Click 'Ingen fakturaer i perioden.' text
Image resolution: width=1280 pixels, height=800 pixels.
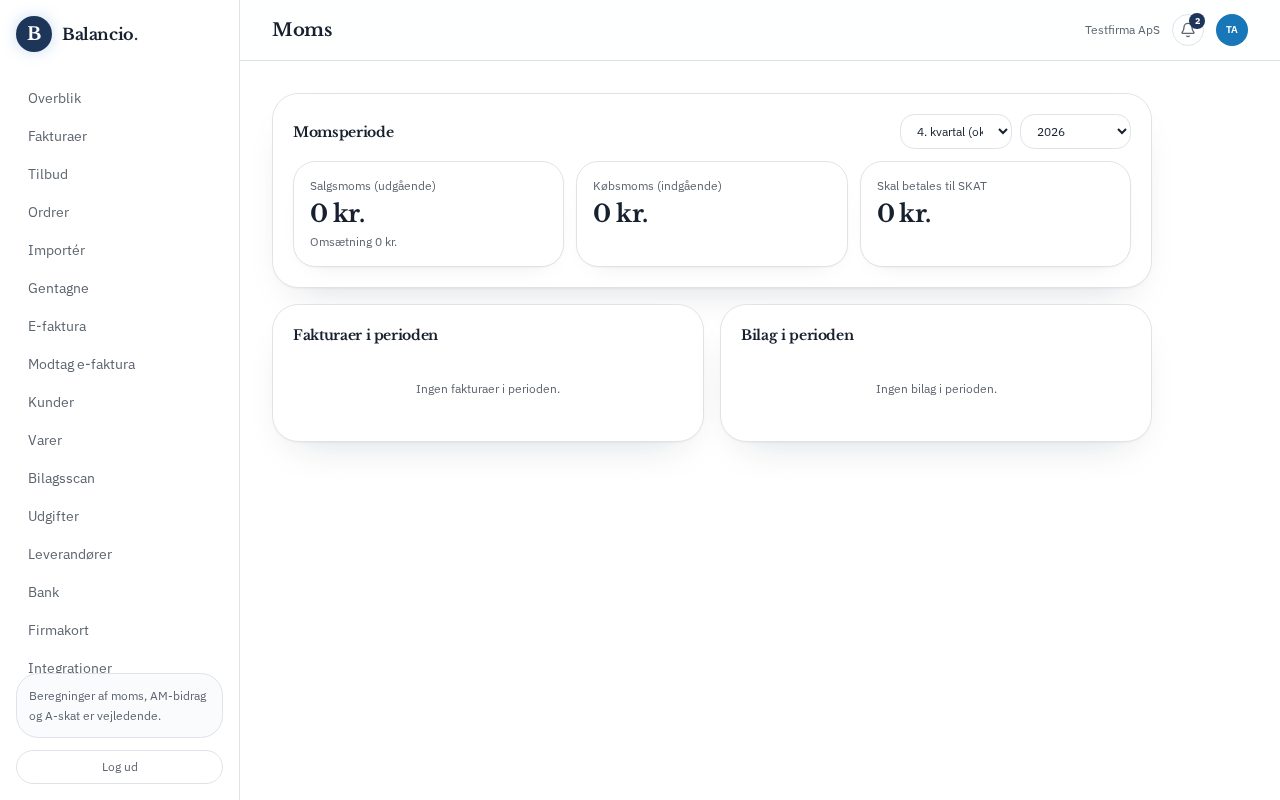[x=488, y=389]
